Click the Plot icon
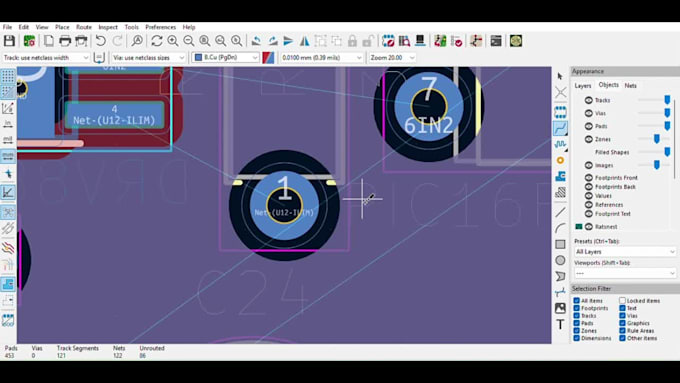The image size is (680, 383). point(81,41)
